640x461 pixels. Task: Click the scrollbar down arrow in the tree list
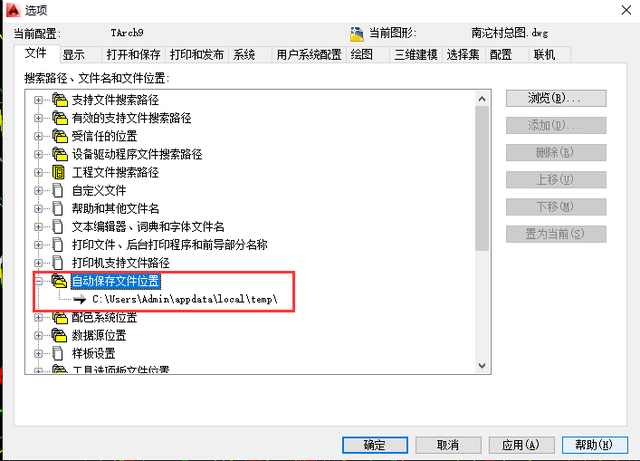pyautogui.click(x=482, y=366)
